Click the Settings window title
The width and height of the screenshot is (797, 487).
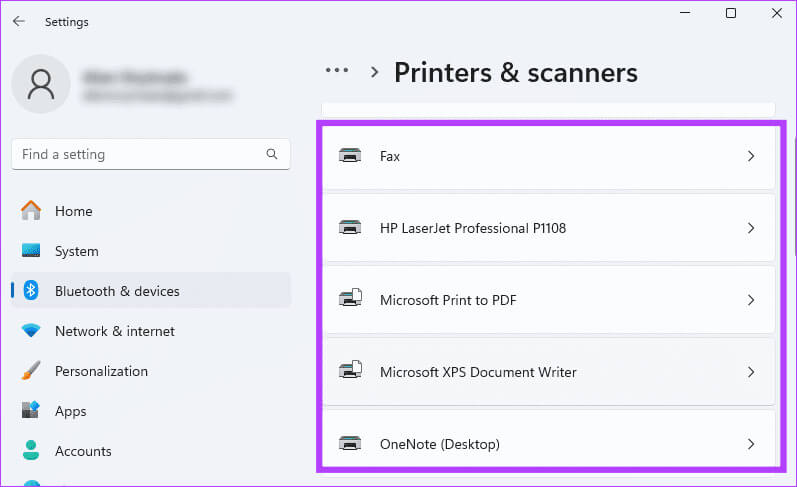(x=67, y=22)
